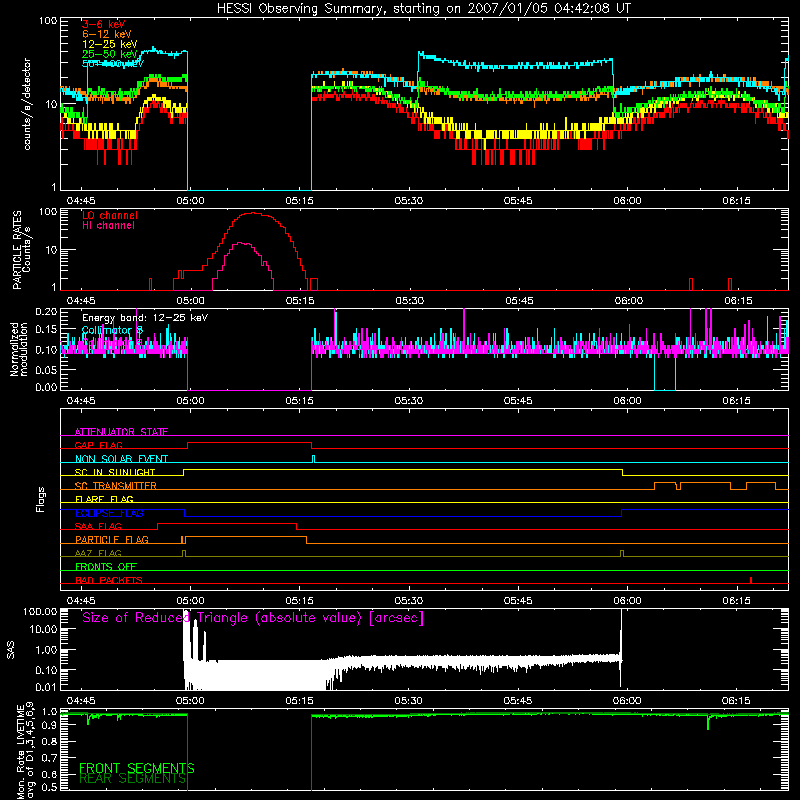Click the "counts/s/detector" y-axis label
Screen dimensions: 800x800
click(x=27, y=104)
